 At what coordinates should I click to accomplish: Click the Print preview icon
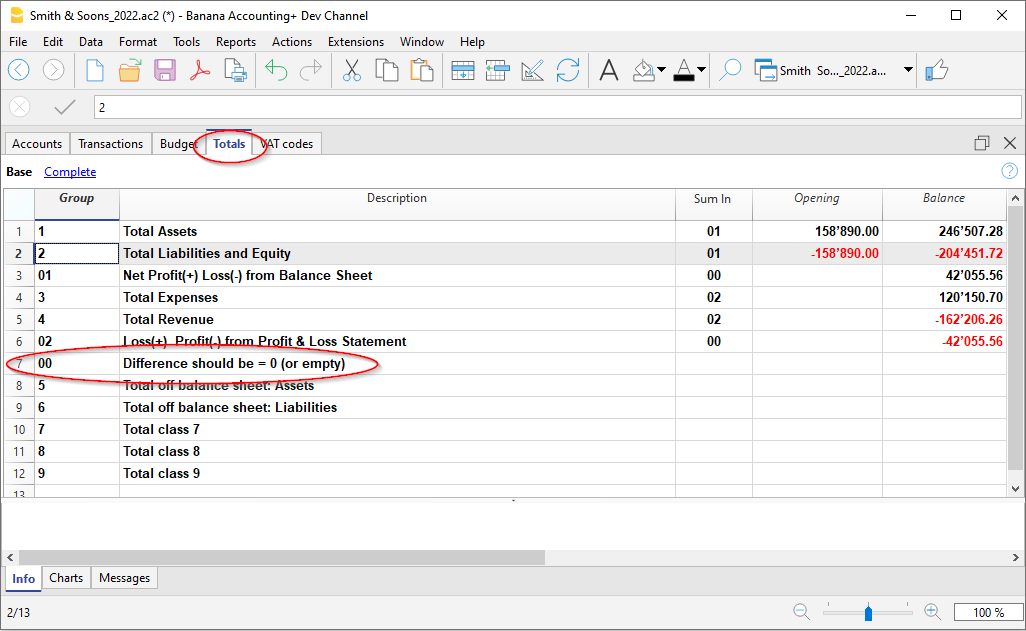point(235,70)
